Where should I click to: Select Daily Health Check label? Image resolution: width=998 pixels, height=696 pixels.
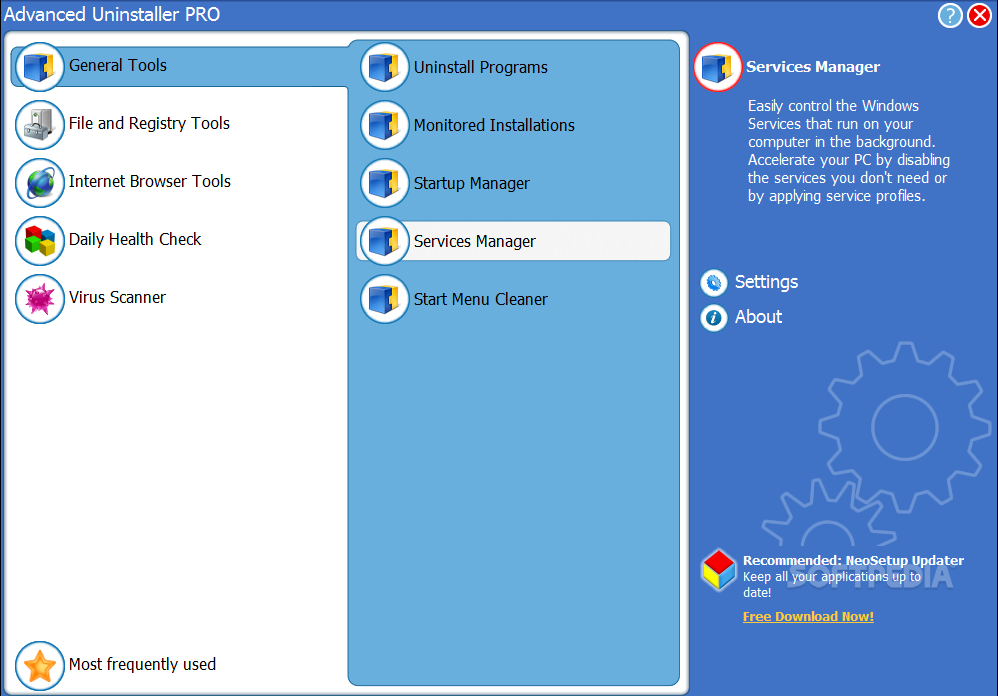(x=135, y=239)
